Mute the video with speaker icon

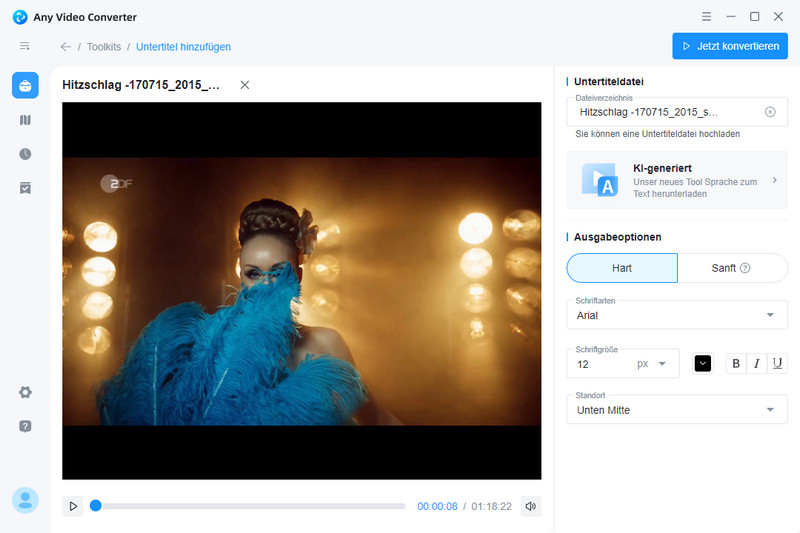[531, 506]
